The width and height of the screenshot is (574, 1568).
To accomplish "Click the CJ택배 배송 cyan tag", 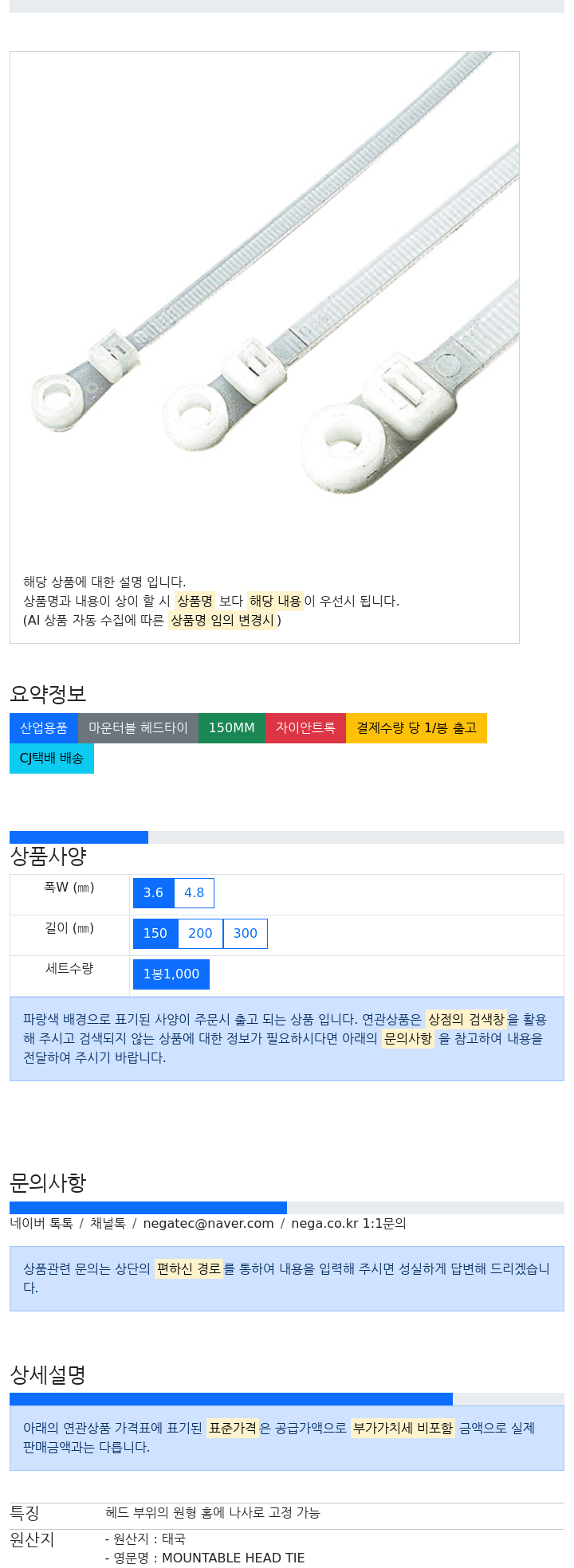I will [x=52, y=759].
